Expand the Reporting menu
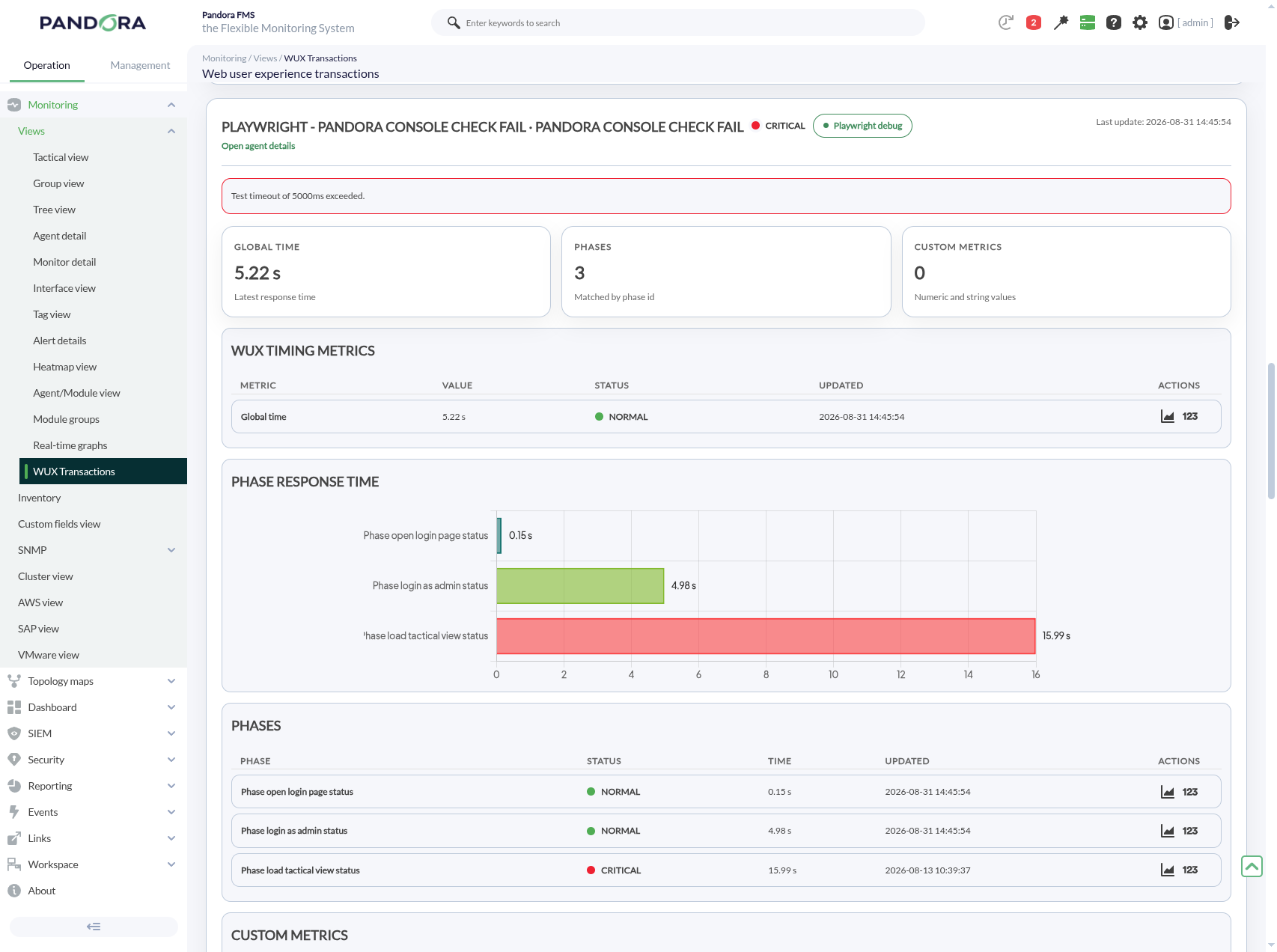 click(171, 786)
